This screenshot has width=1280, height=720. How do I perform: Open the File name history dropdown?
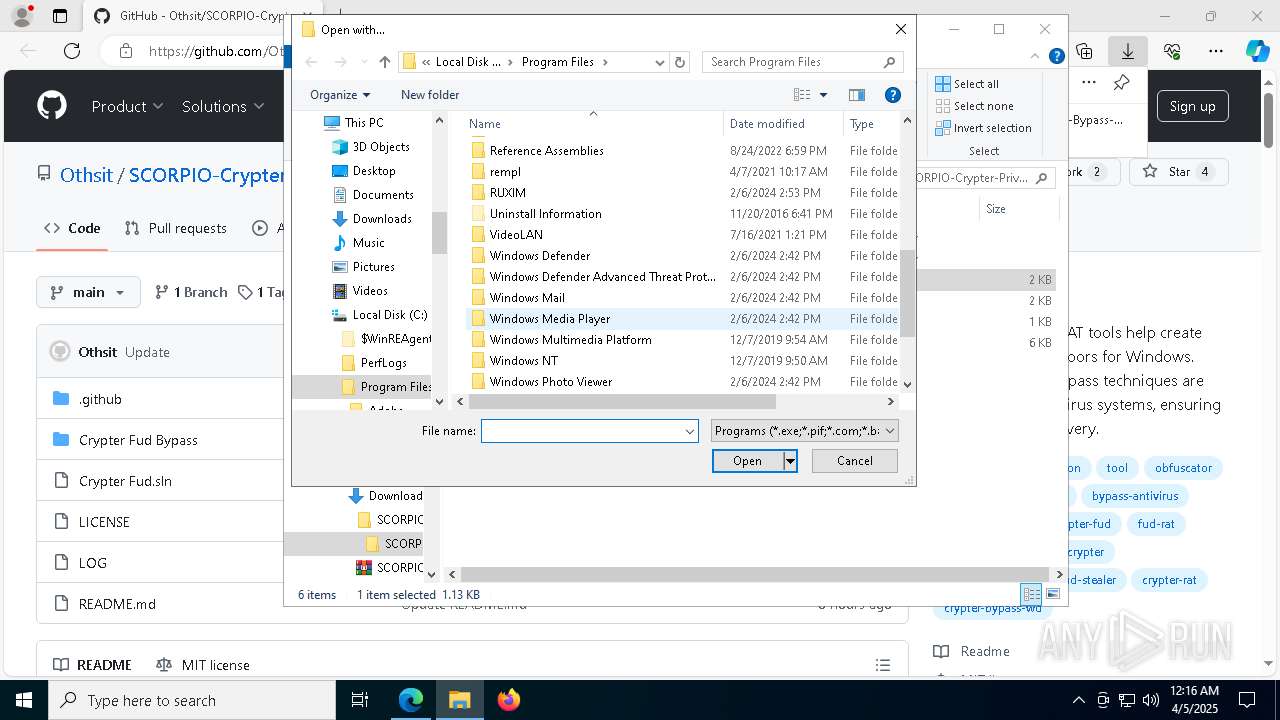coord(690,431)
